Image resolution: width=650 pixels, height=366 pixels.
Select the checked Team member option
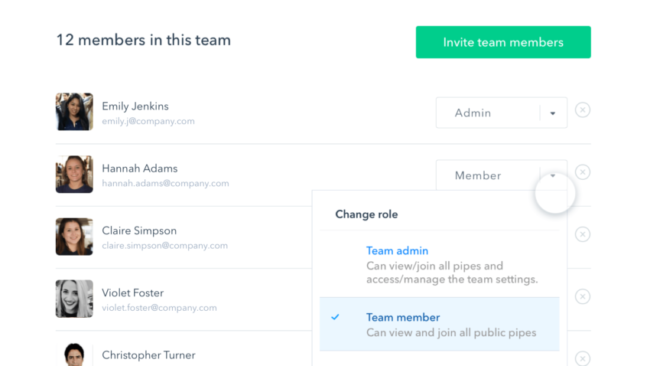coord(439,324)
